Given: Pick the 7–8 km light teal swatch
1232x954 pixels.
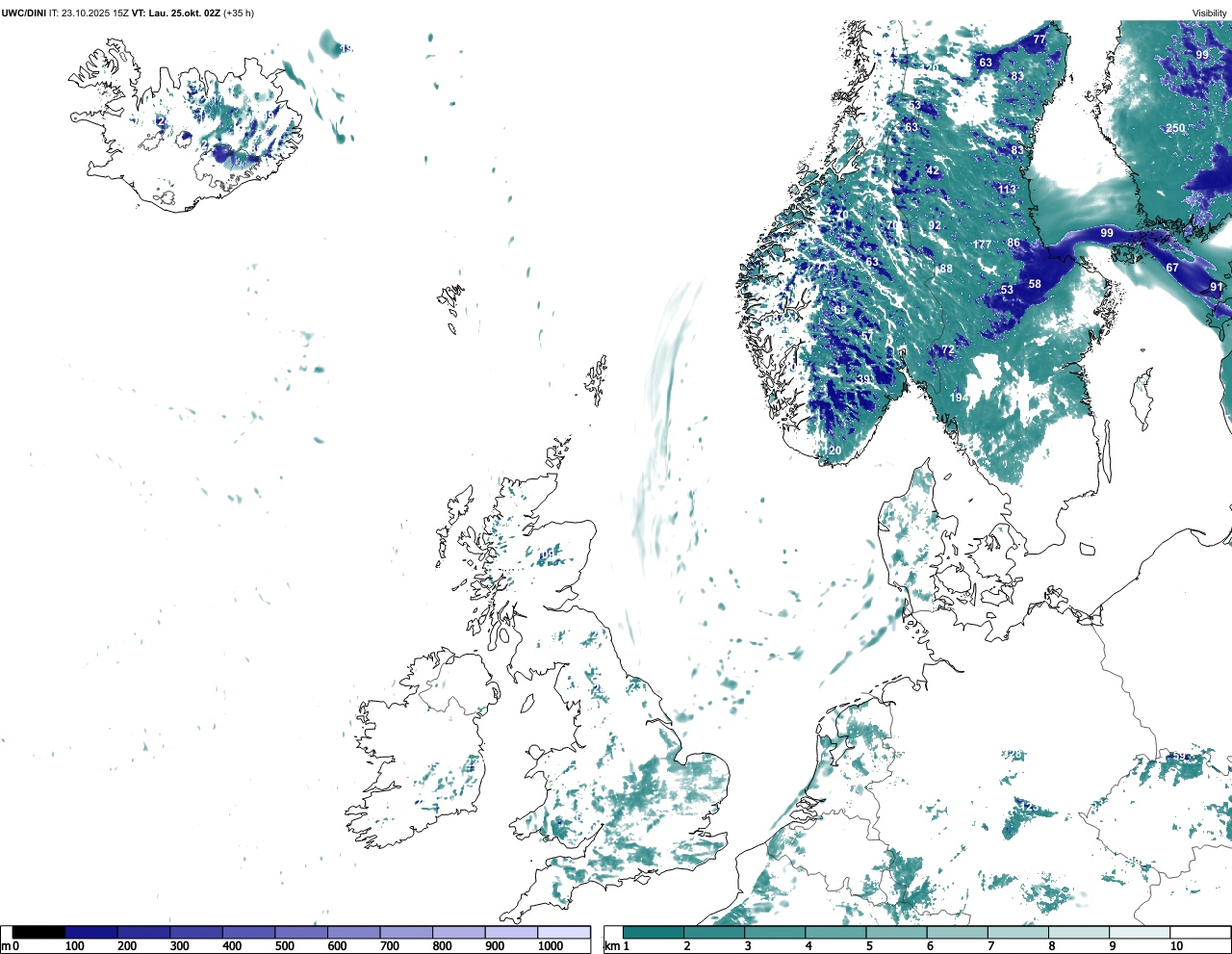Looking at the screenshot, I should point(1018,933).
